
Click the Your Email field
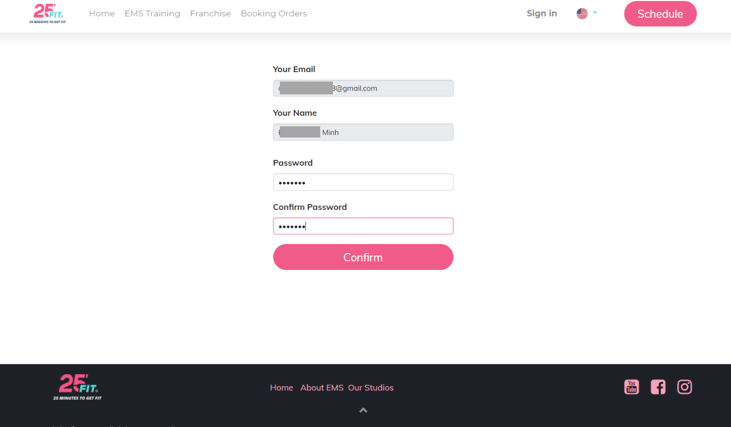point(363,88)
